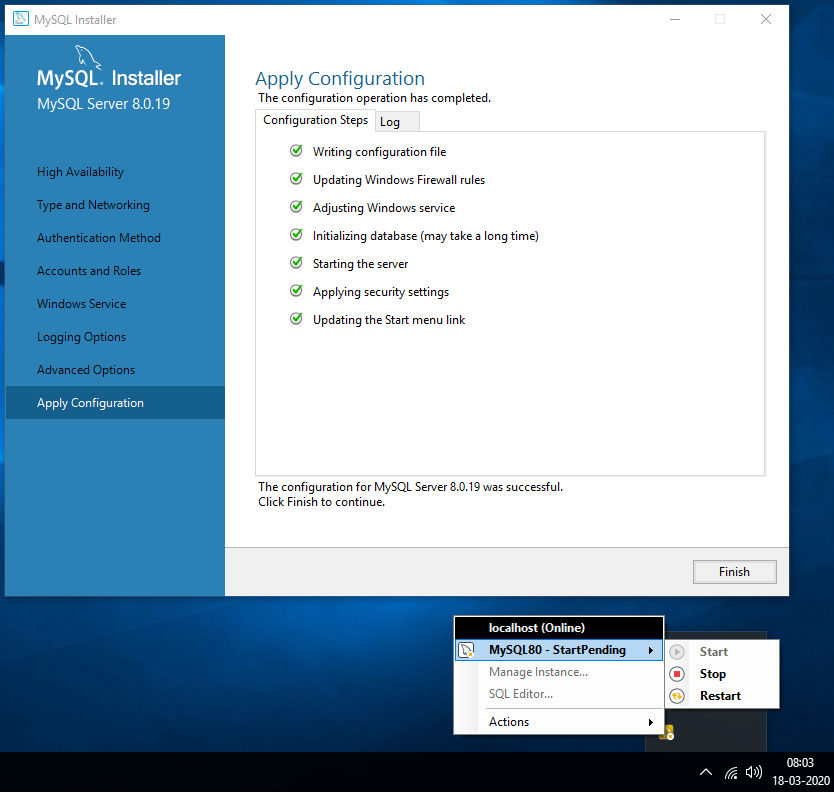Click 'The configuration operation has completed.' text
The width and height of the screenshot is (834, 793).
point(374,98)
